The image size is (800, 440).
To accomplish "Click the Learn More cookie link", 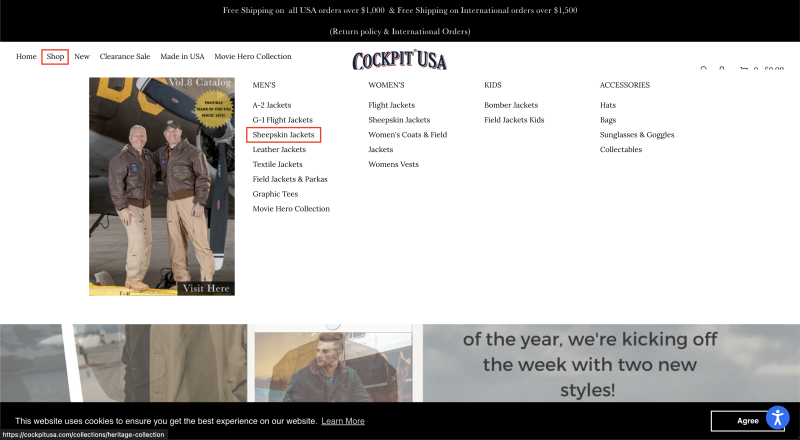I will pyautogui.click(x=343, y=421).
